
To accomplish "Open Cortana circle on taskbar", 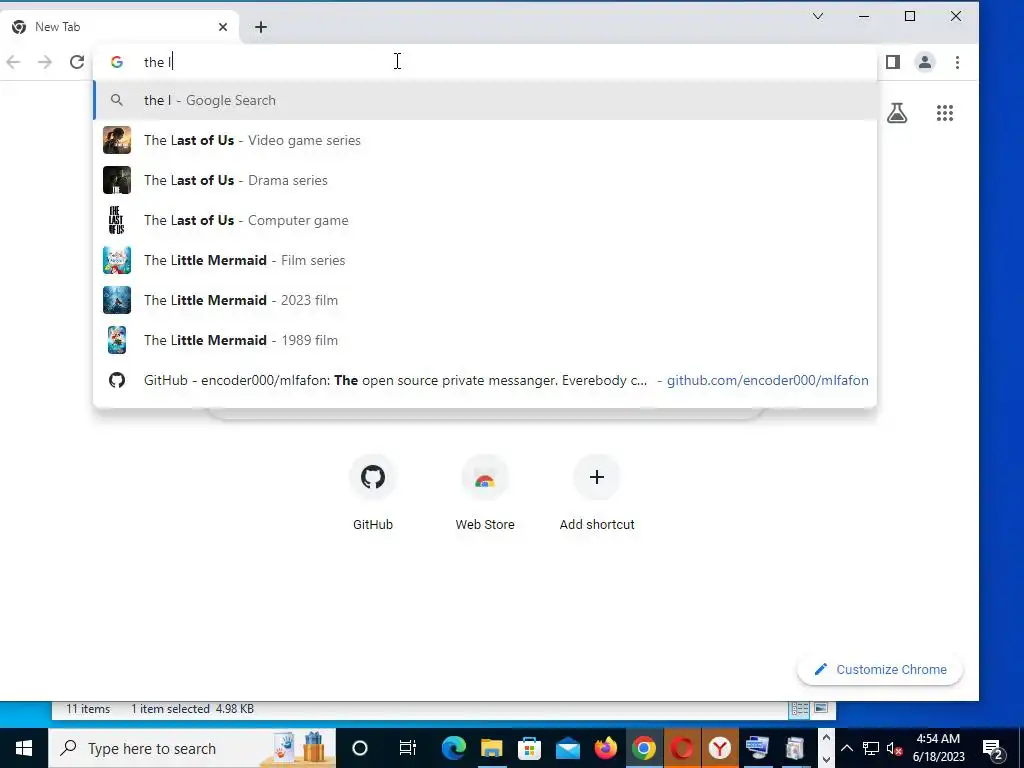I will pyautogui.click(x=360, y=748).
